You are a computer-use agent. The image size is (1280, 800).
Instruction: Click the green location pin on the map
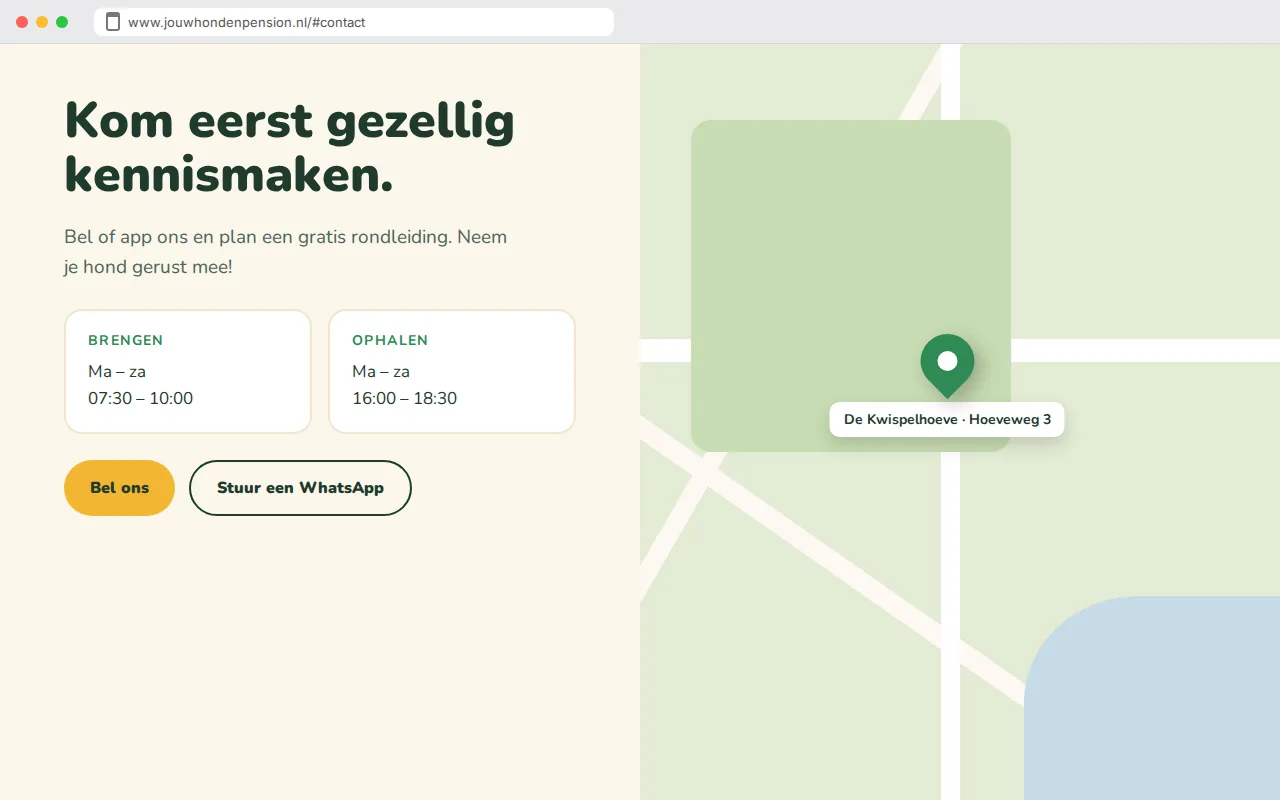coord(947,365)
